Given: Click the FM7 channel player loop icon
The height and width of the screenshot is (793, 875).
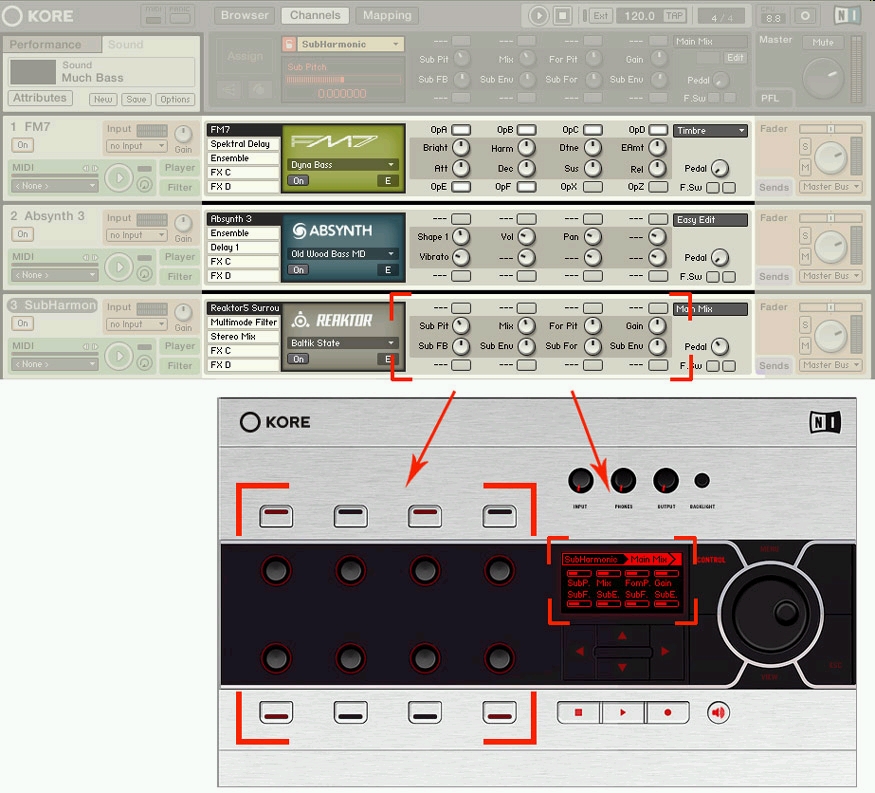Looking at the screenshot, I should 145,184.
